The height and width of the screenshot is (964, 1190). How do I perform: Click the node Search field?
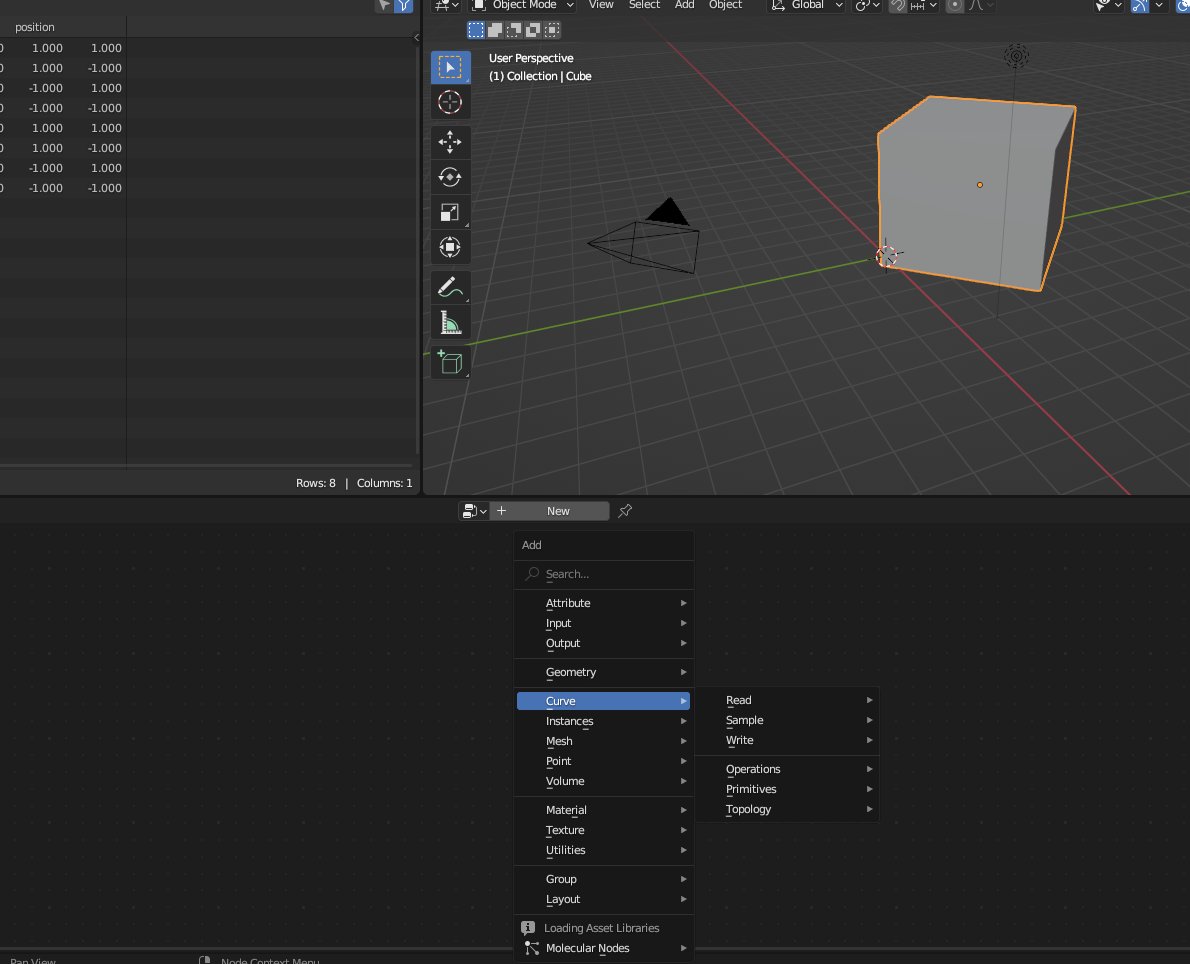coord(604,575)
